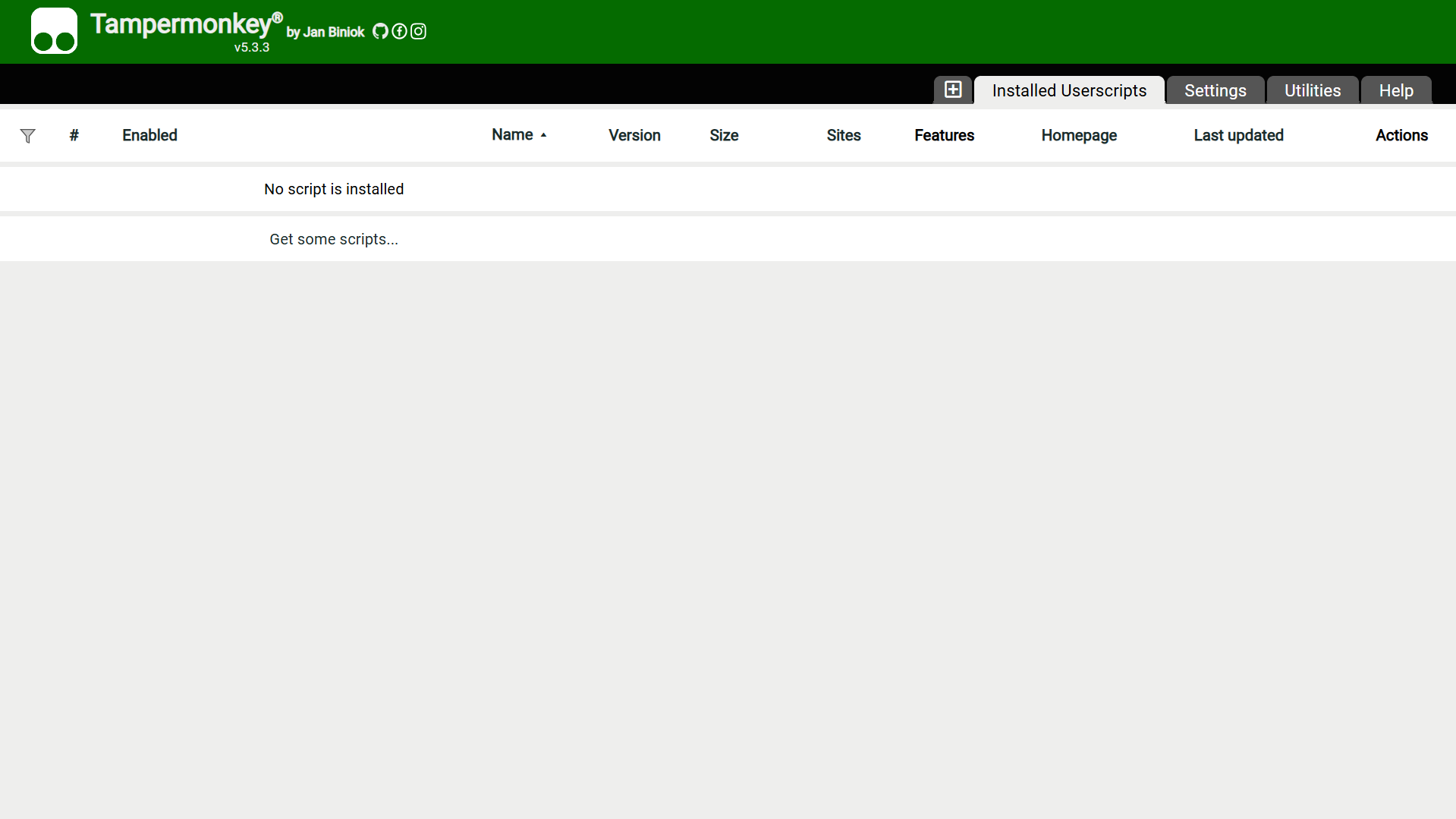
Task: Open the Instagram icon link
Action: [418, 31]
